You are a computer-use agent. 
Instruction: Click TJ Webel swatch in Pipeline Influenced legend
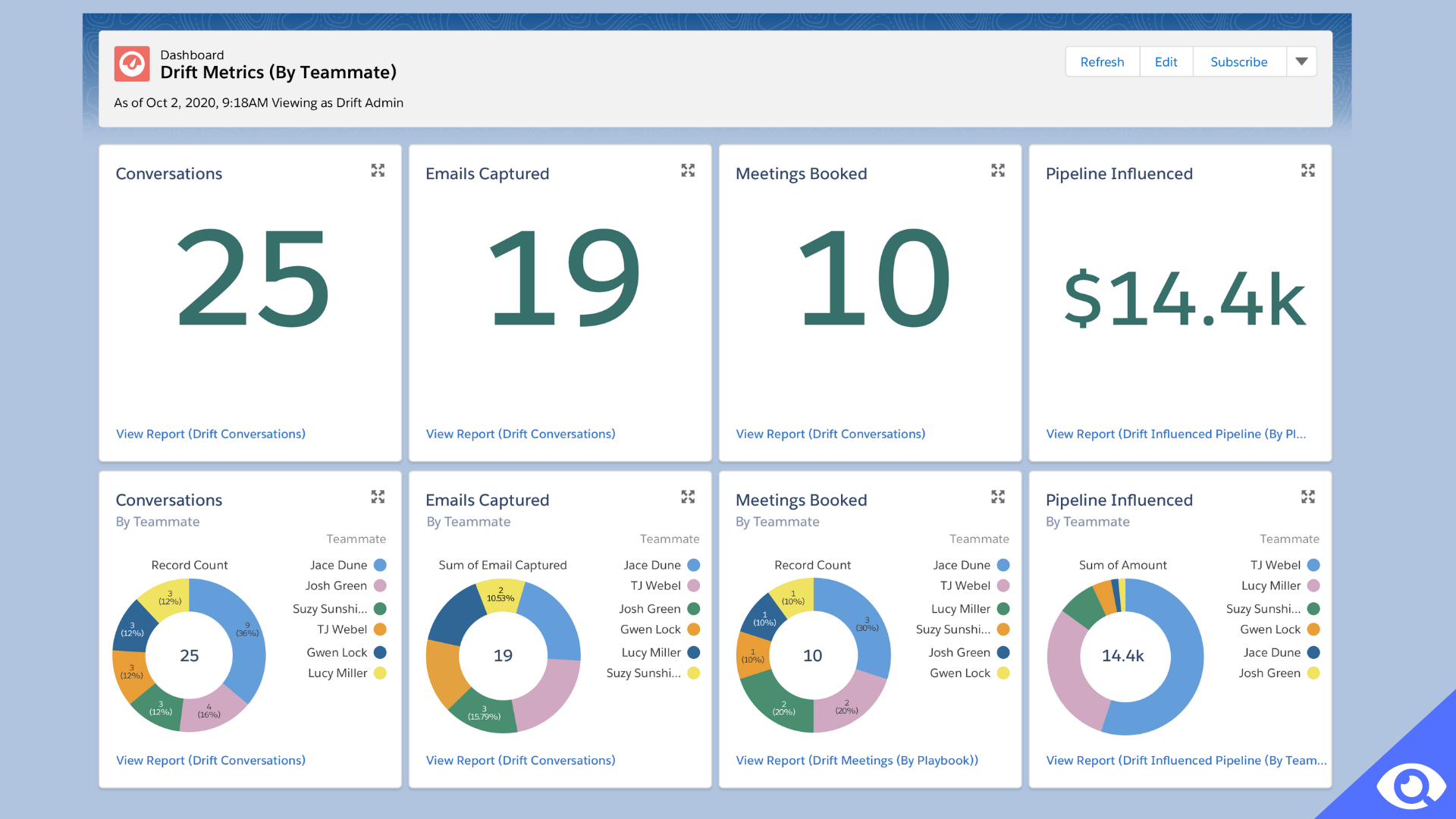[1313, 565]
